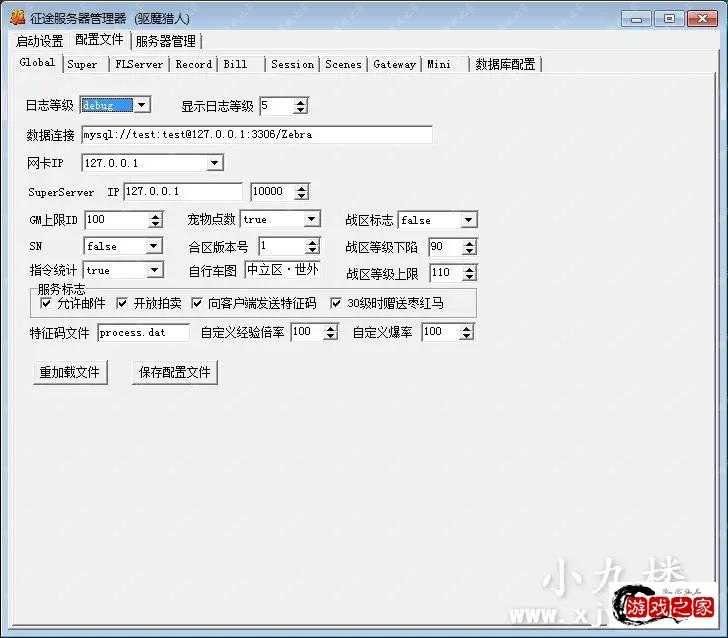Open the 数据库配置 tab
728x638 pixels.
coord(505,64)
